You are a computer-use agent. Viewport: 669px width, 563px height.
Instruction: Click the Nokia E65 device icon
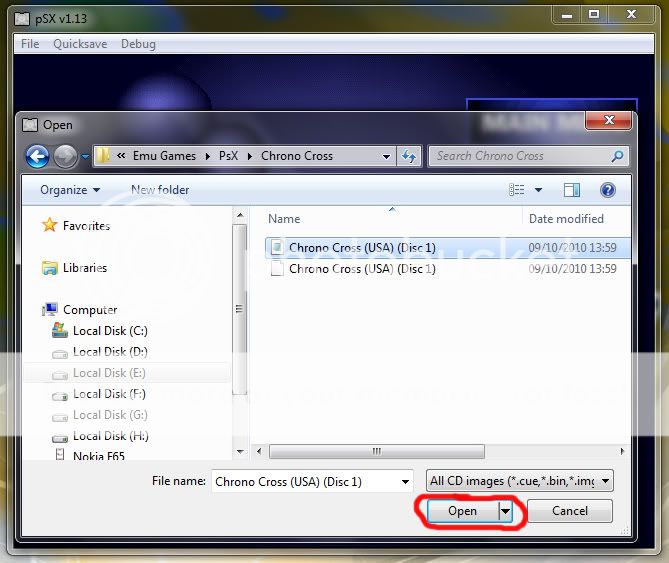[x=60, y=454]
